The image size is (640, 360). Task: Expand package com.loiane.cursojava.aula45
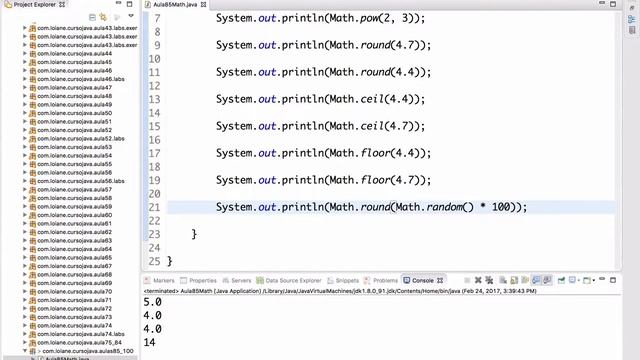click(24, 62)
